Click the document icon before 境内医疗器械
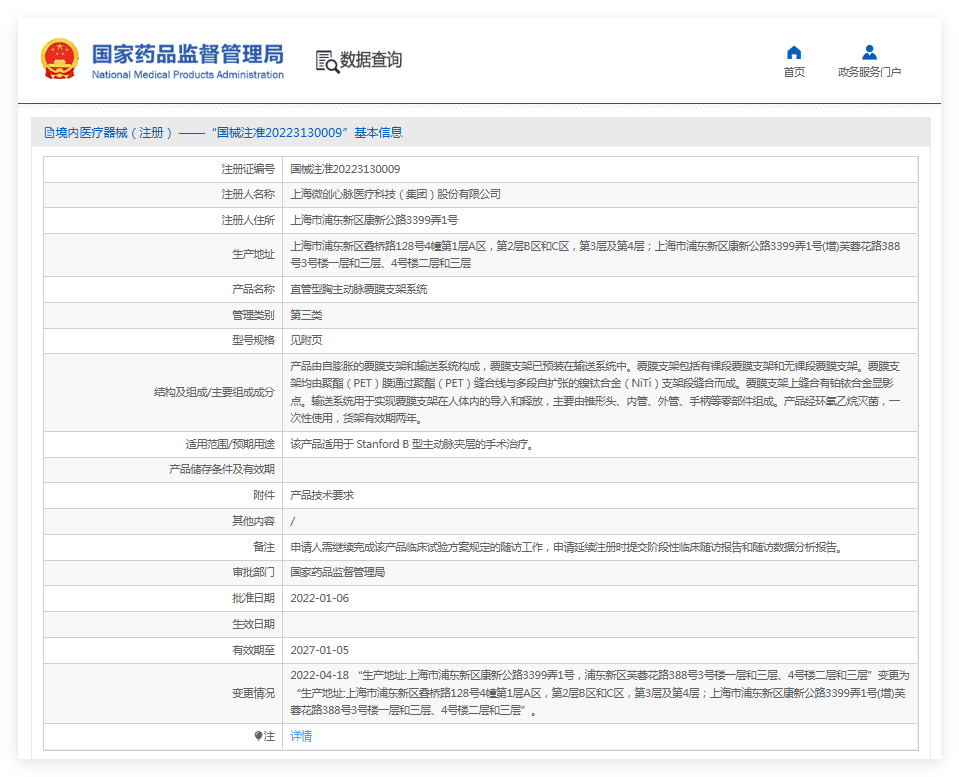Screen dimensions: 959x777 point(48,133)
